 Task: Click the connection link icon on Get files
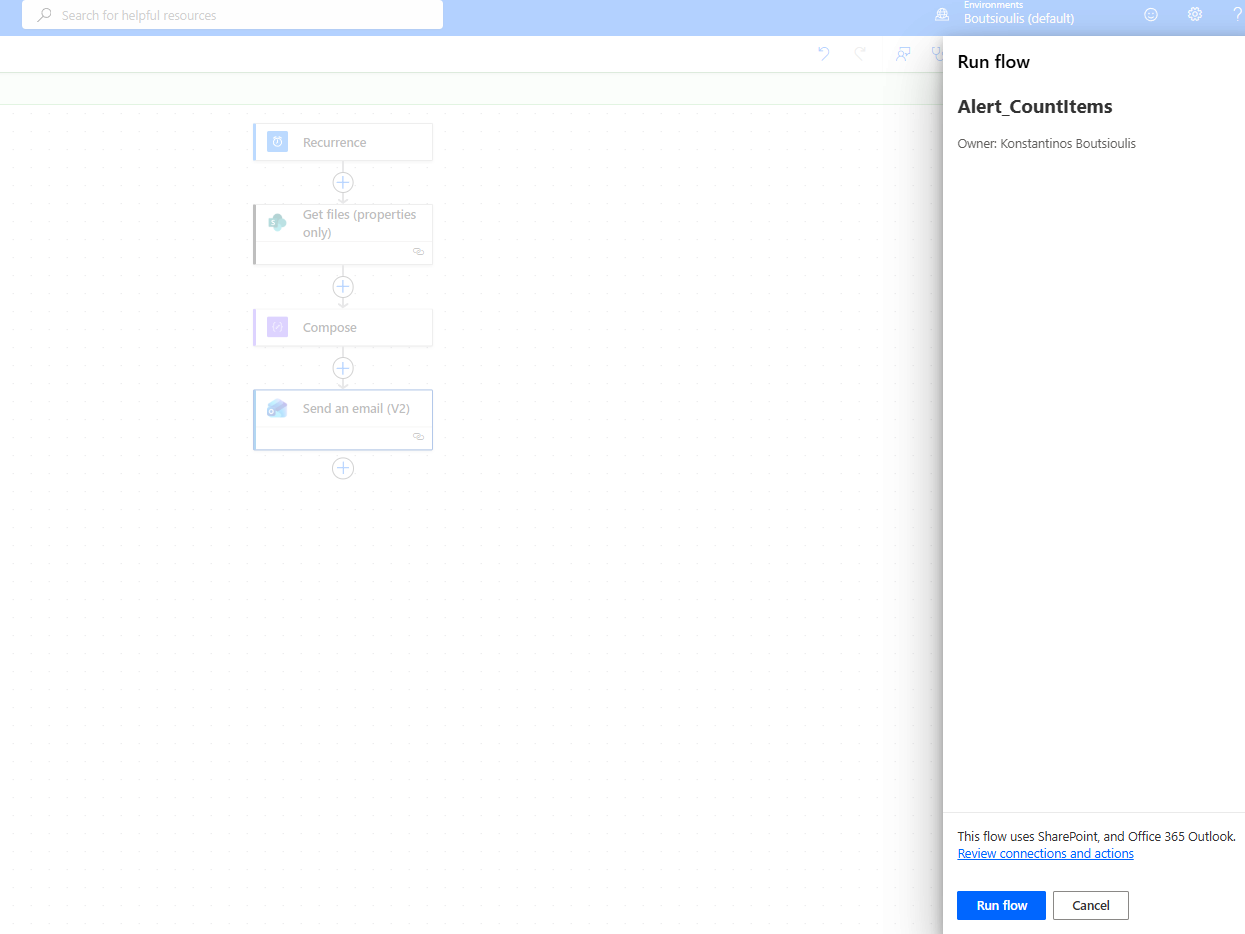point(418,252)
